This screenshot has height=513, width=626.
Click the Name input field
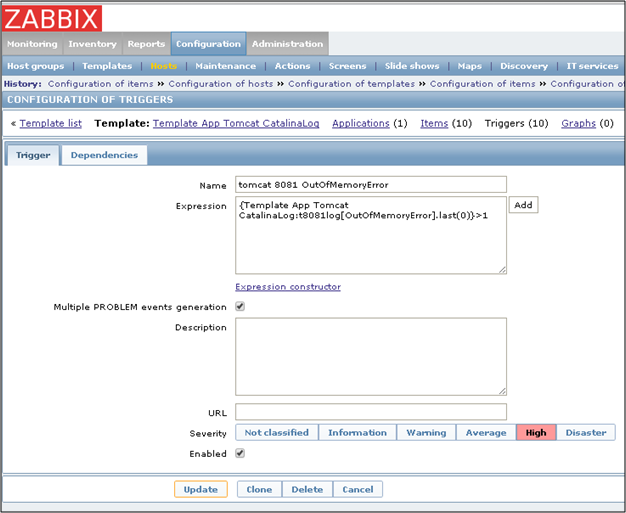371,184
